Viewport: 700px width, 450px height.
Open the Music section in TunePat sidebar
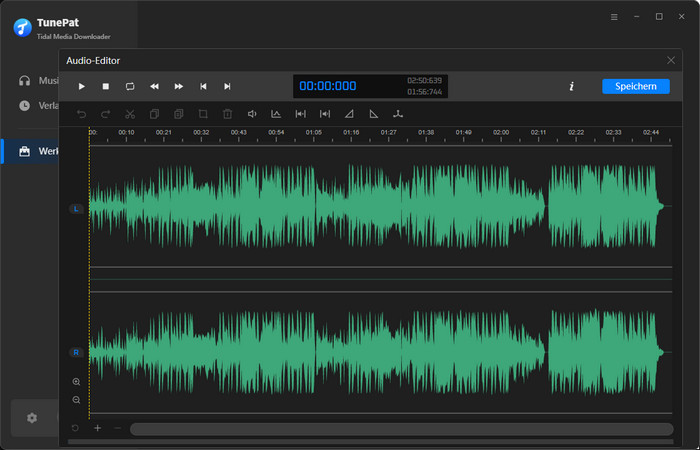click(x=38, y=81)
